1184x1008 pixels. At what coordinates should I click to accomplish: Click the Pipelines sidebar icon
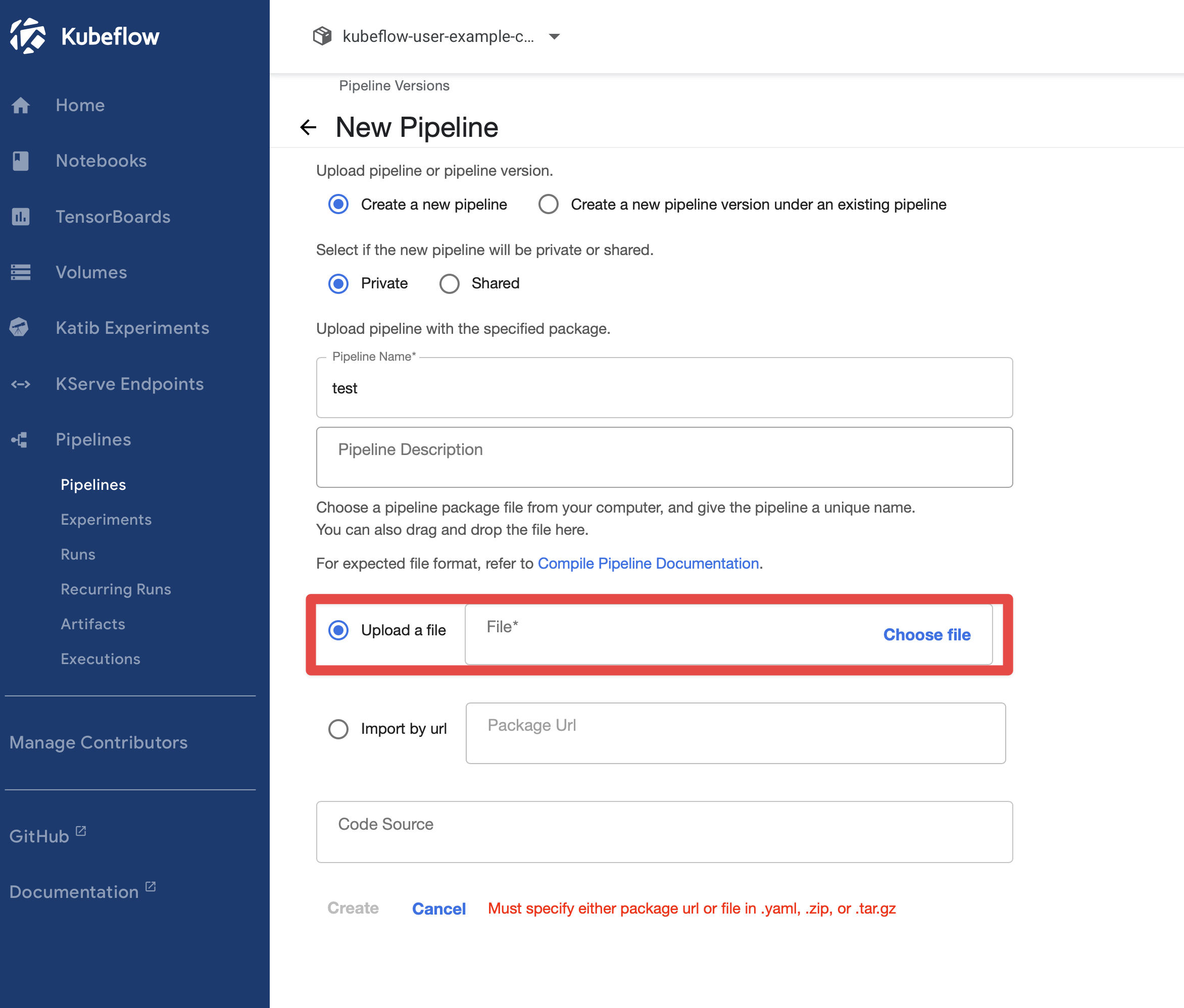click(x=19, y=439)
